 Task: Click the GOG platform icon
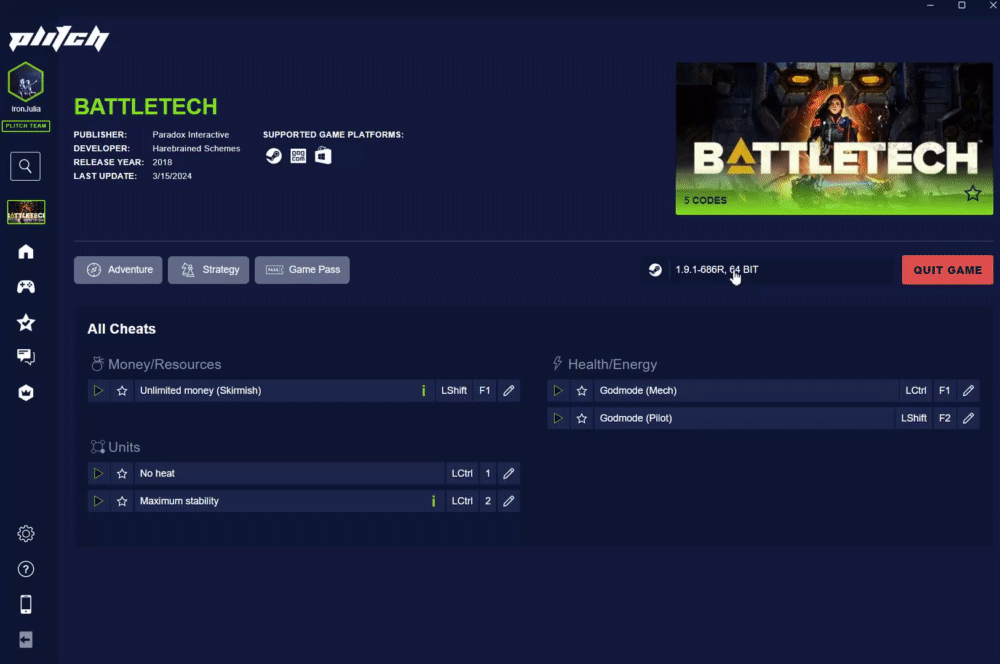click(298, 156)
